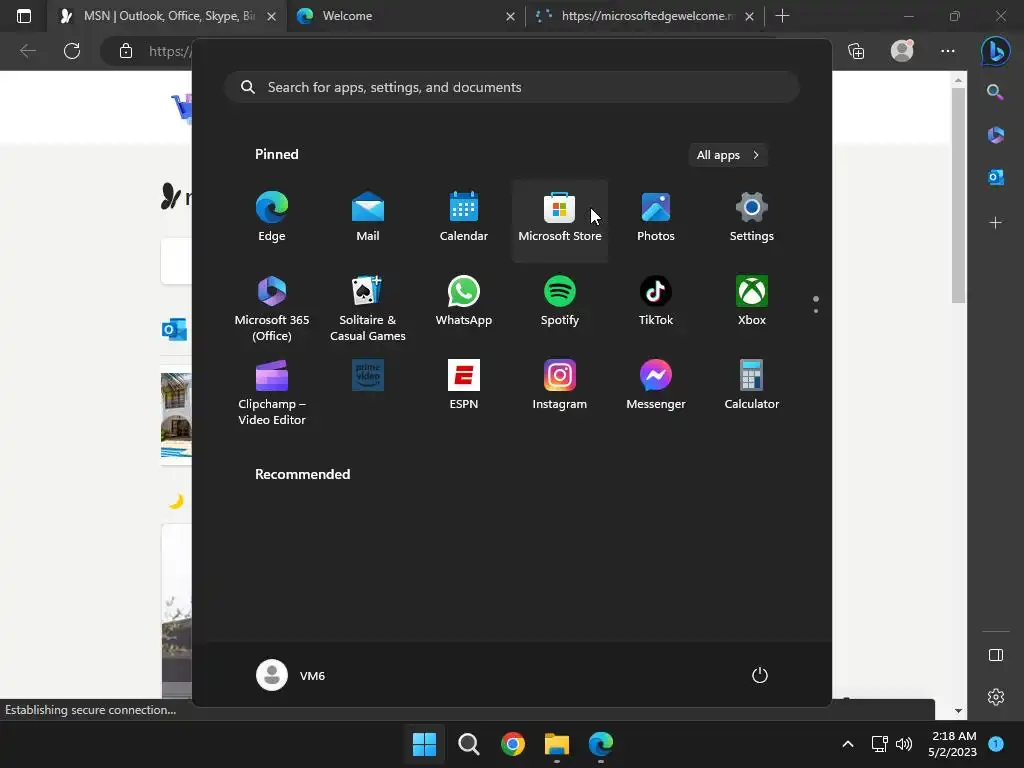Image resolution: width=1024 pixels, height=768 pixels.
Task: Open taskbar Search
Action: point(468,744)
